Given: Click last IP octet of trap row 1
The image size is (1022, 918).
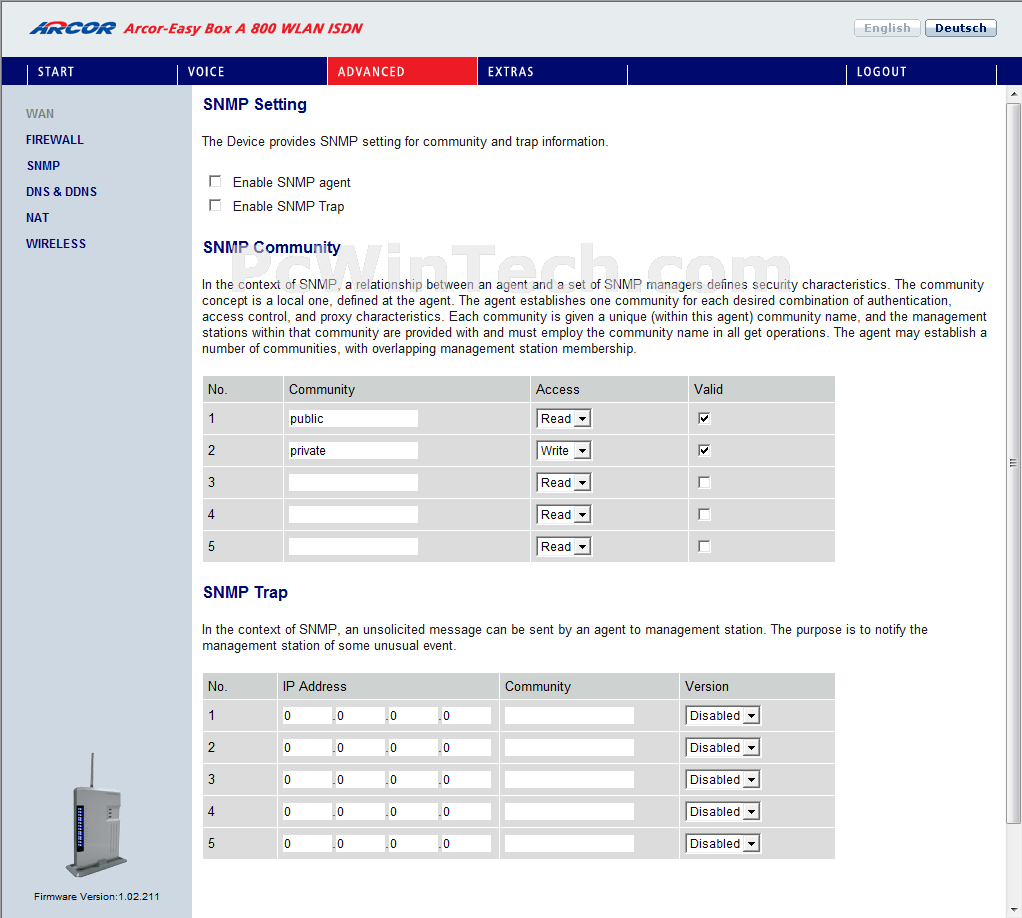Looking at the screenshot, I should pos(467,715).
